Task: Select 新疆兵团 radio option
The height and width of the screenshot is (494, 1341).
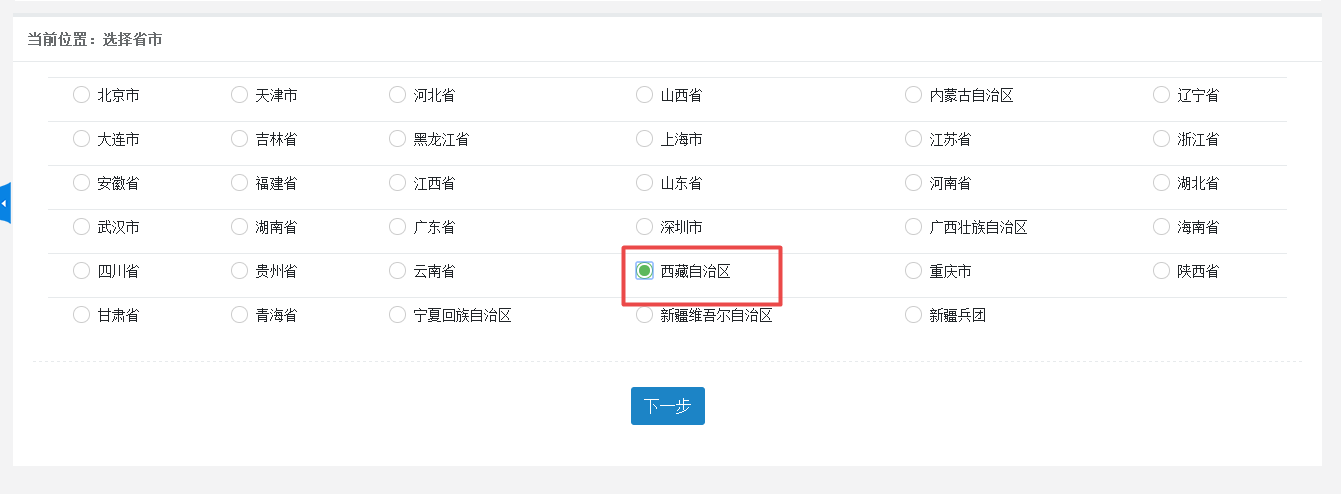Action: [x=913, y=315]
